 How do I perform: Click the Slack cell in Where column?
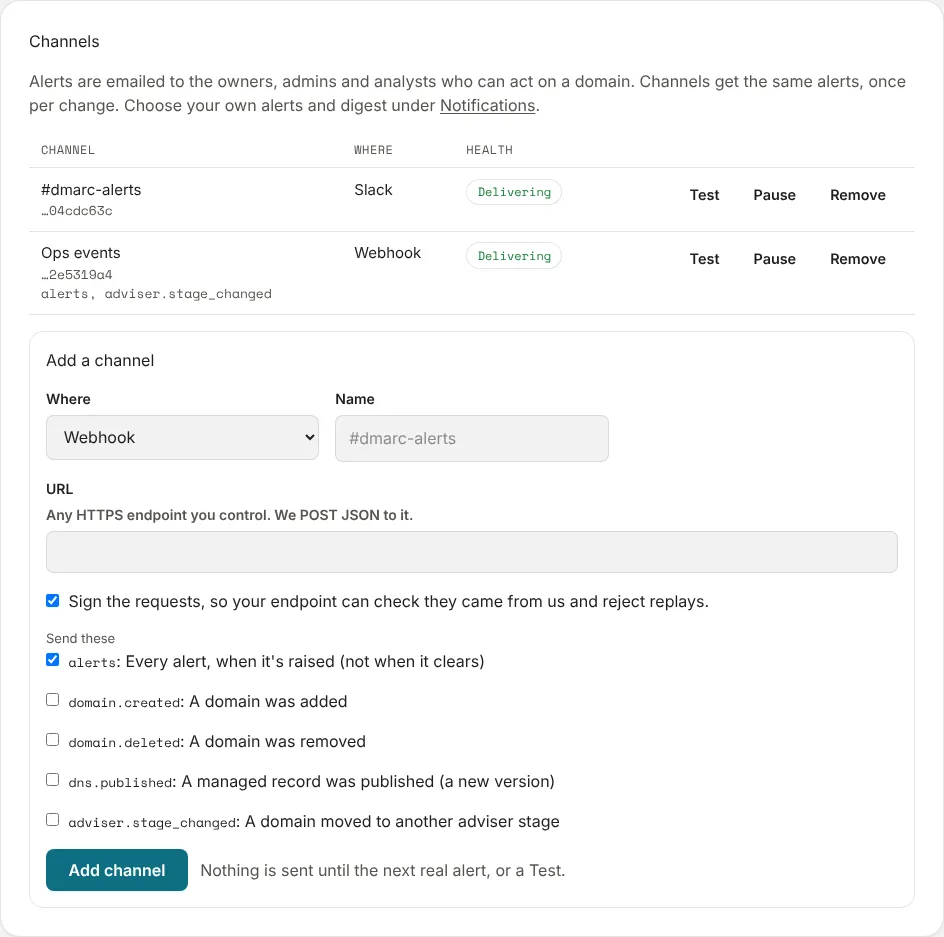[x=373, y=190]
